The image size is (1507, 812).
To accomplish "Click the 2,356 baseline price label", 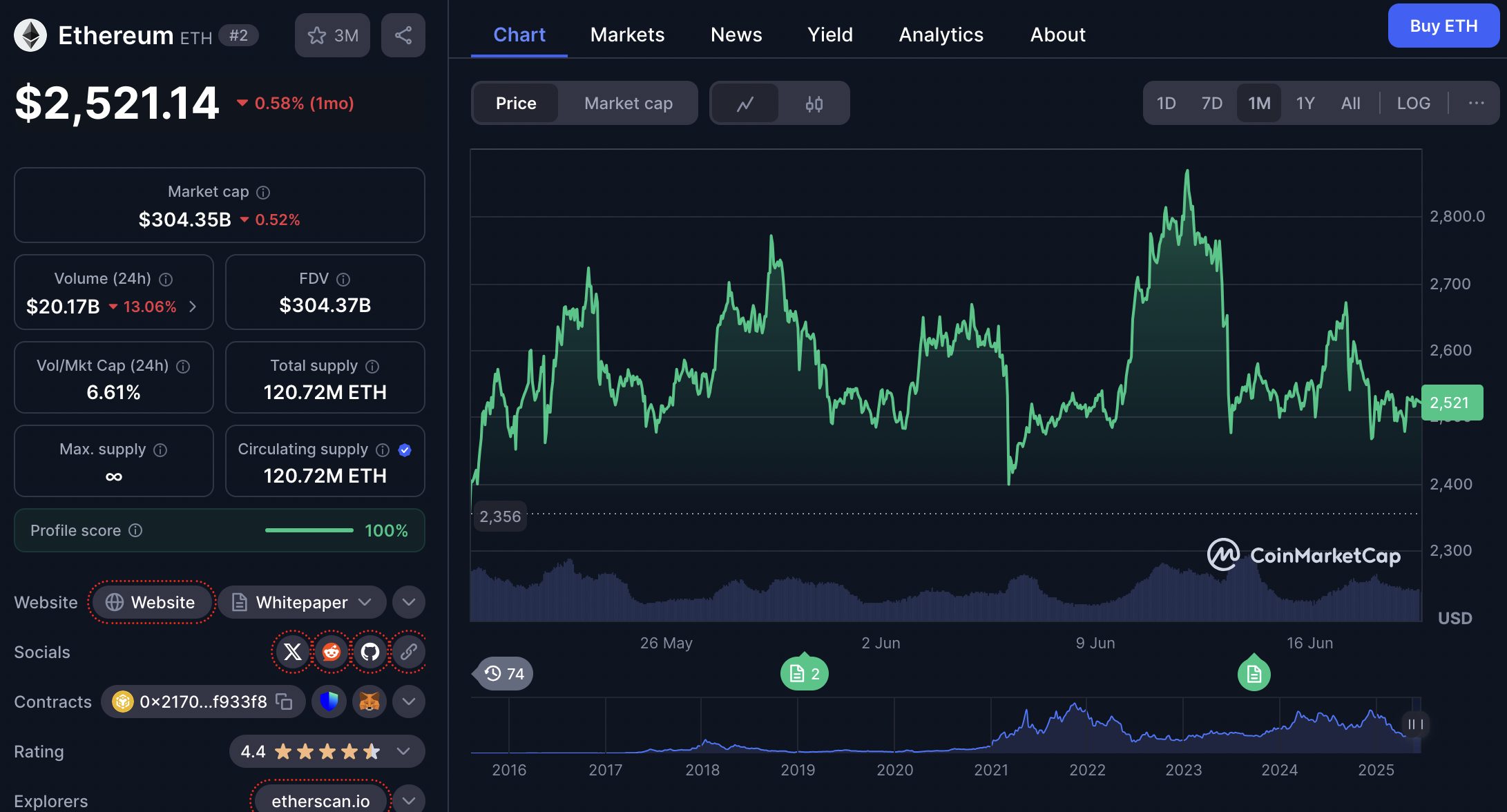I will (500, 516).
